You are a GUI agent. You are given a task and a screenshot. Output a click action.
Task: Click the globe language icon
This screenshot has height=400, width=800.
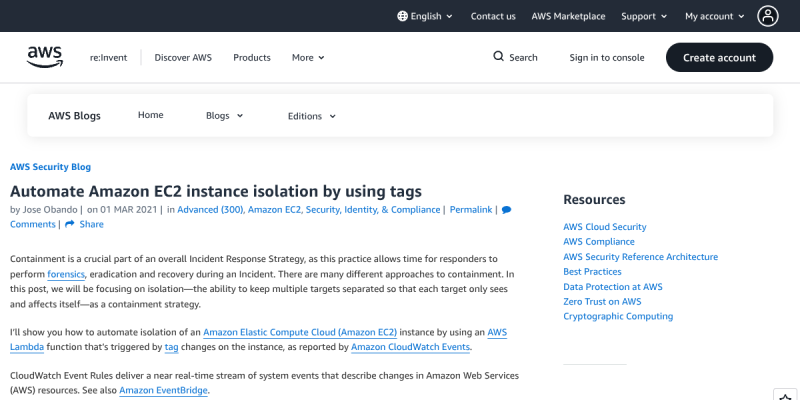point(402,16)
